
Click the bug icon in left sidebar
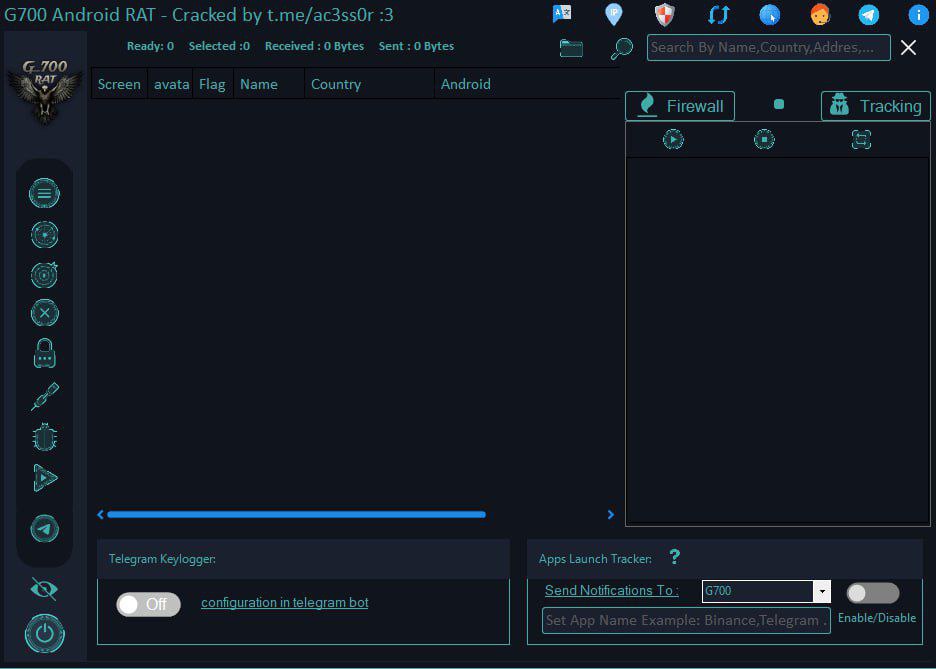click(x=44, y=437)
